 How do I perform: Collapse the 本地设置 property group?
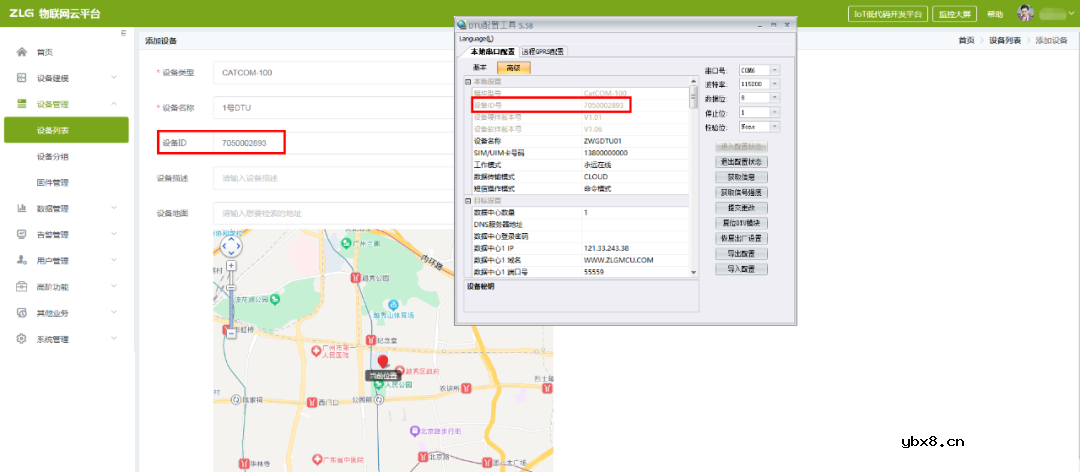pos(468,81)
